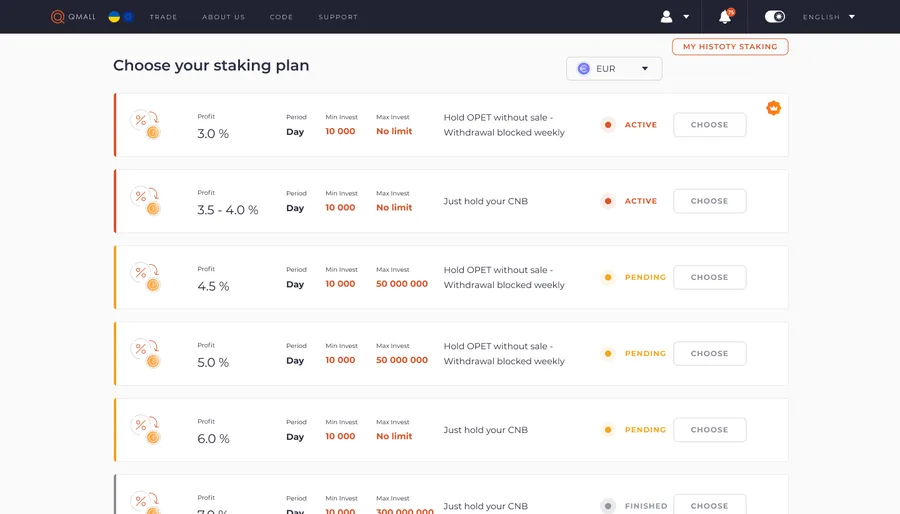
Task: Choose the 6.0 % staking plan
Action: [709, 430]
